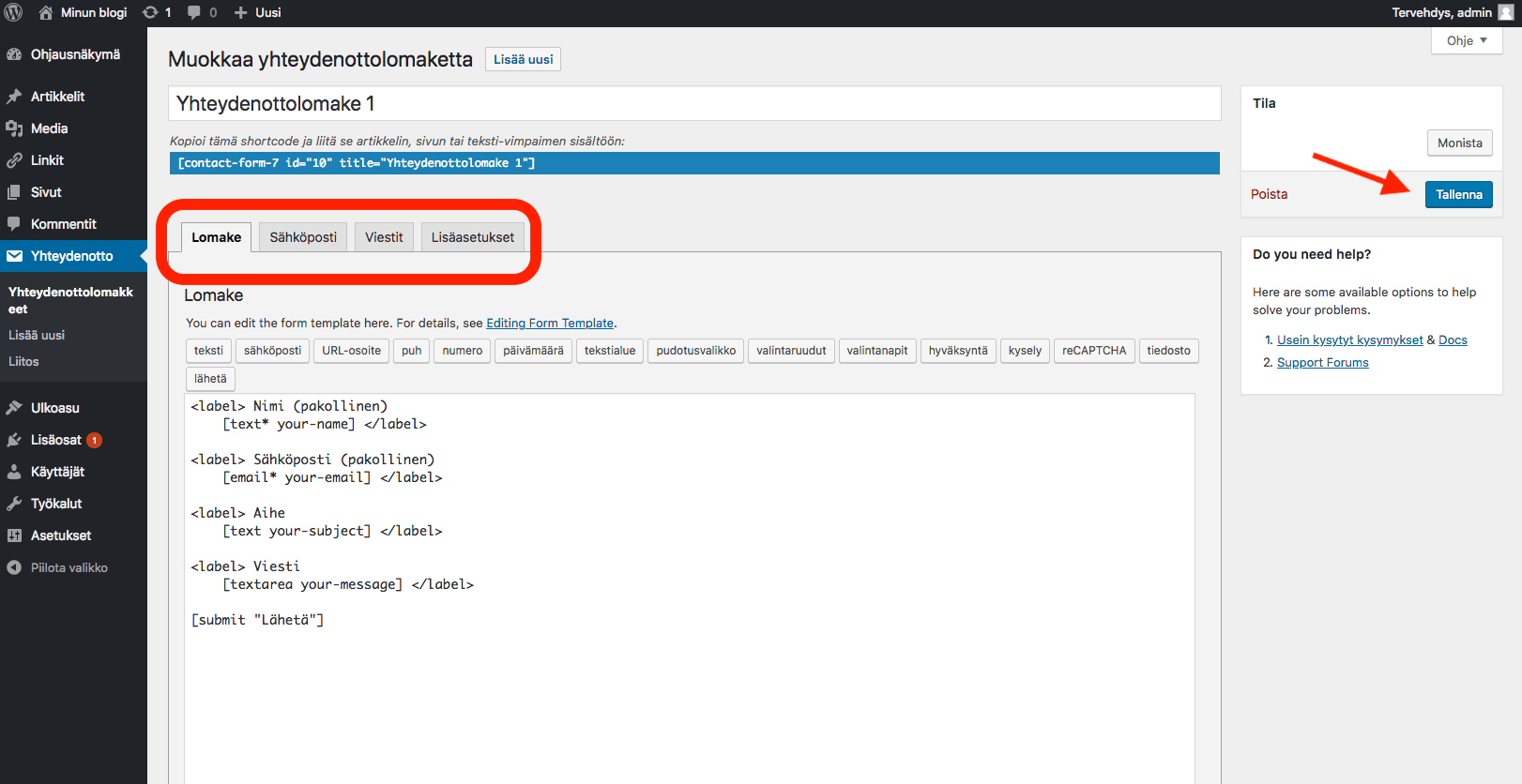
Task: Switch to the Lisäasetukset tab
Action: pyautogui.click(x=473, y=237)
